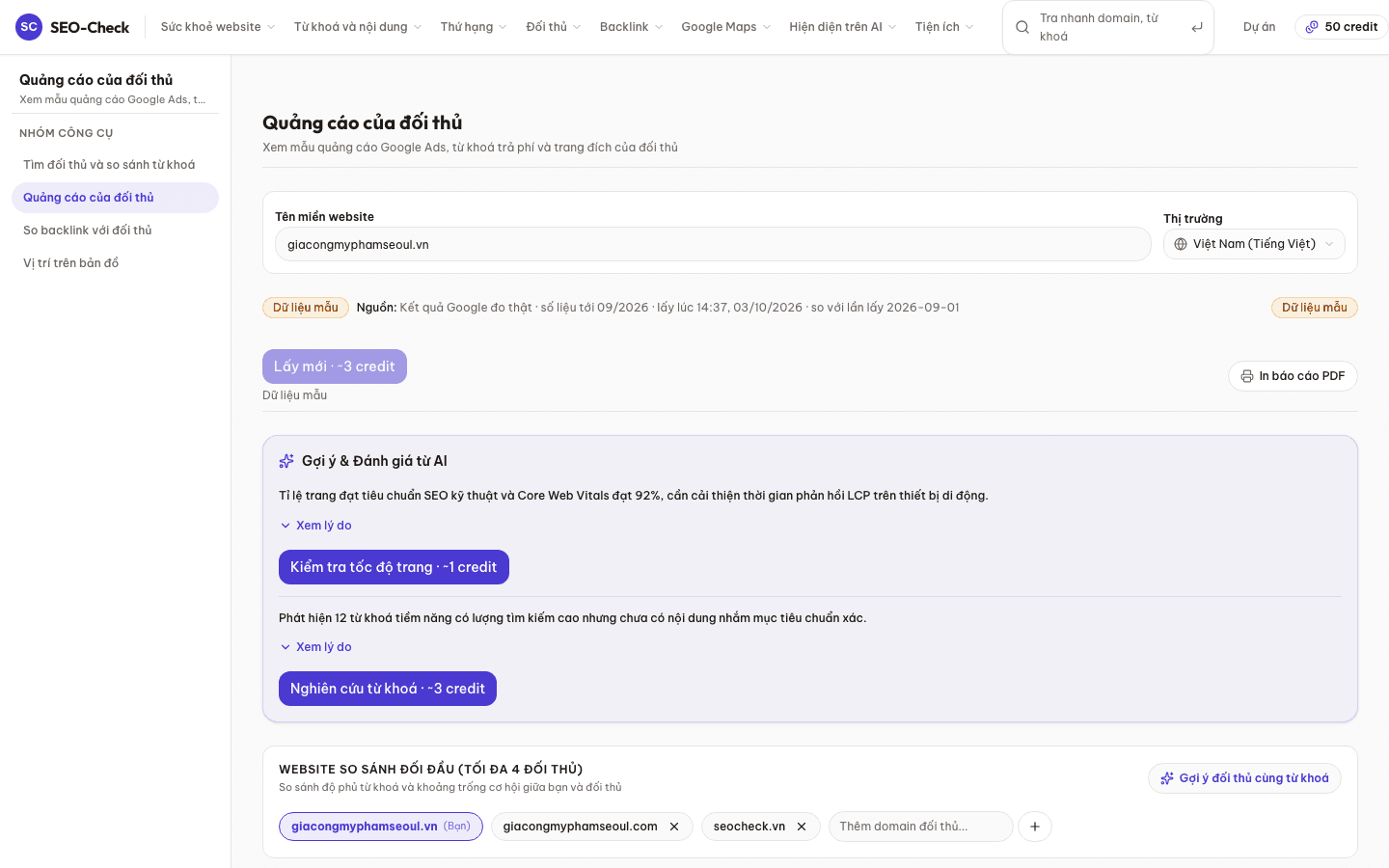Click the credit coin icon beside 50 credit
The width and height of the screenshot is (1389, 868).
[x=1312, y=27]
